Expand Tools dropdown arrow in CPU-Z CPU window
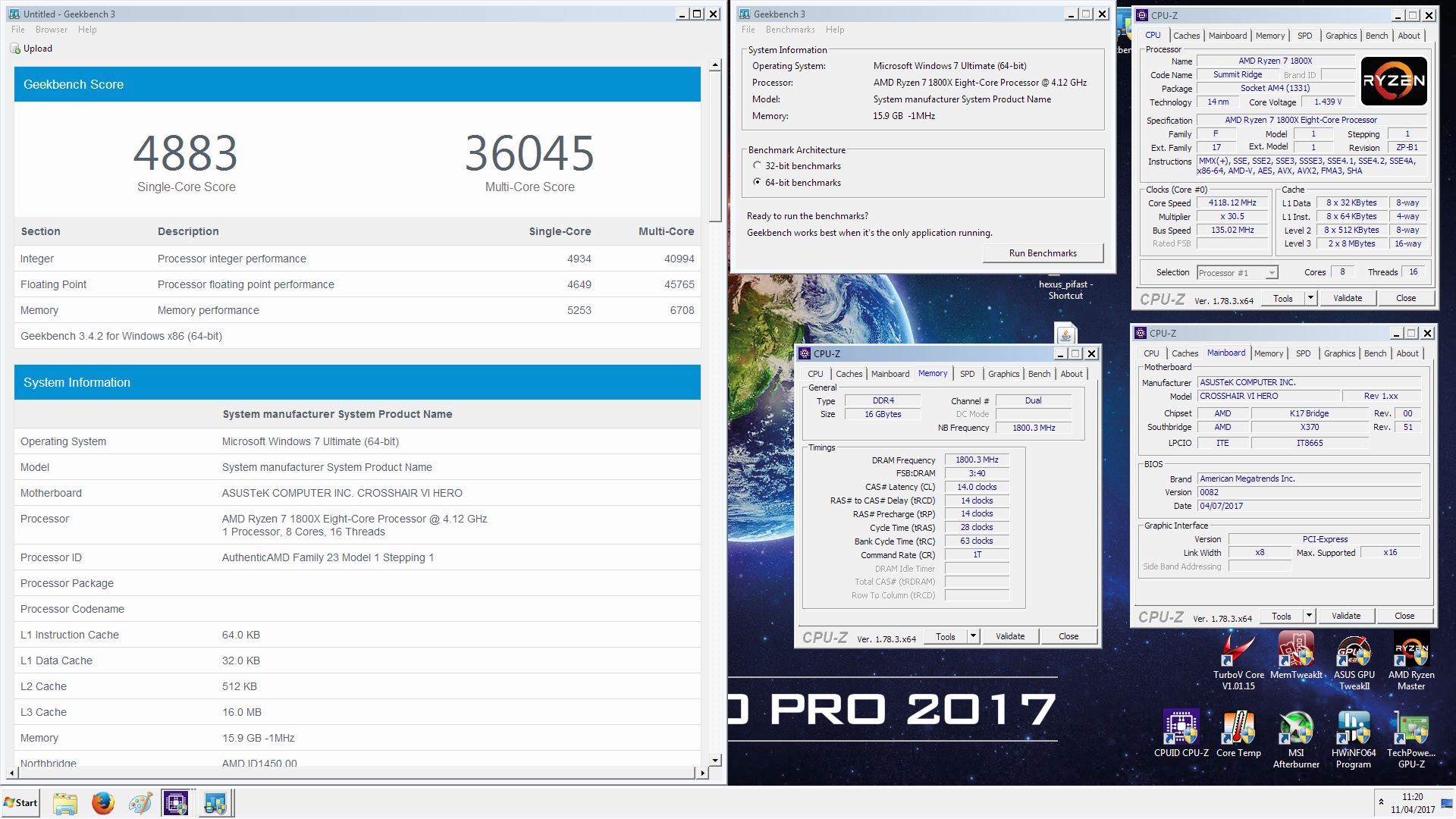 click(1310, 299)
